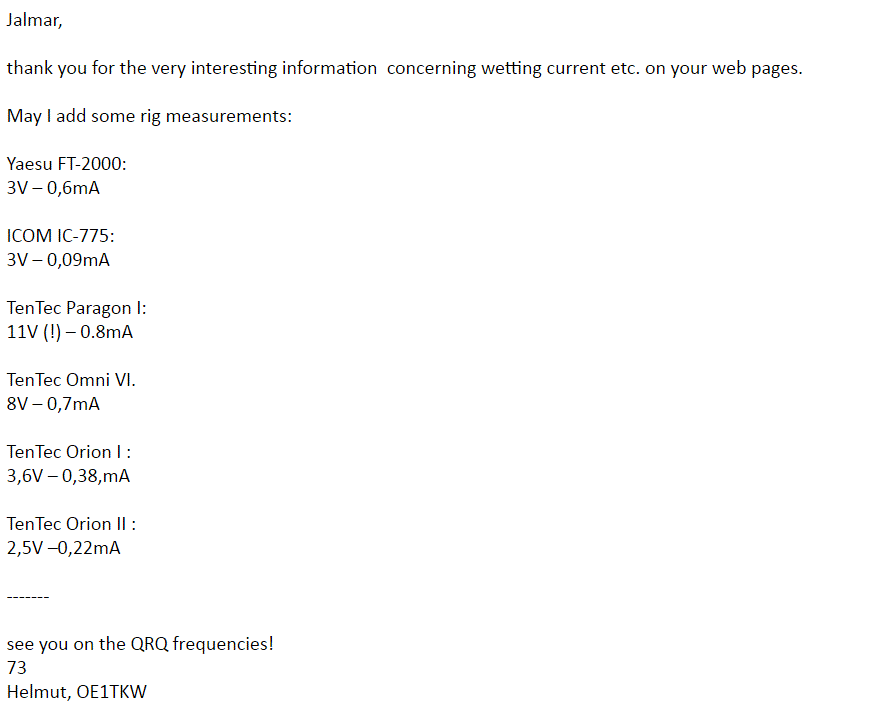Viewport: 881px width, 716px height.
Task: Click the 'TenTec Orion II :' heading
Action: click(71, 524)
